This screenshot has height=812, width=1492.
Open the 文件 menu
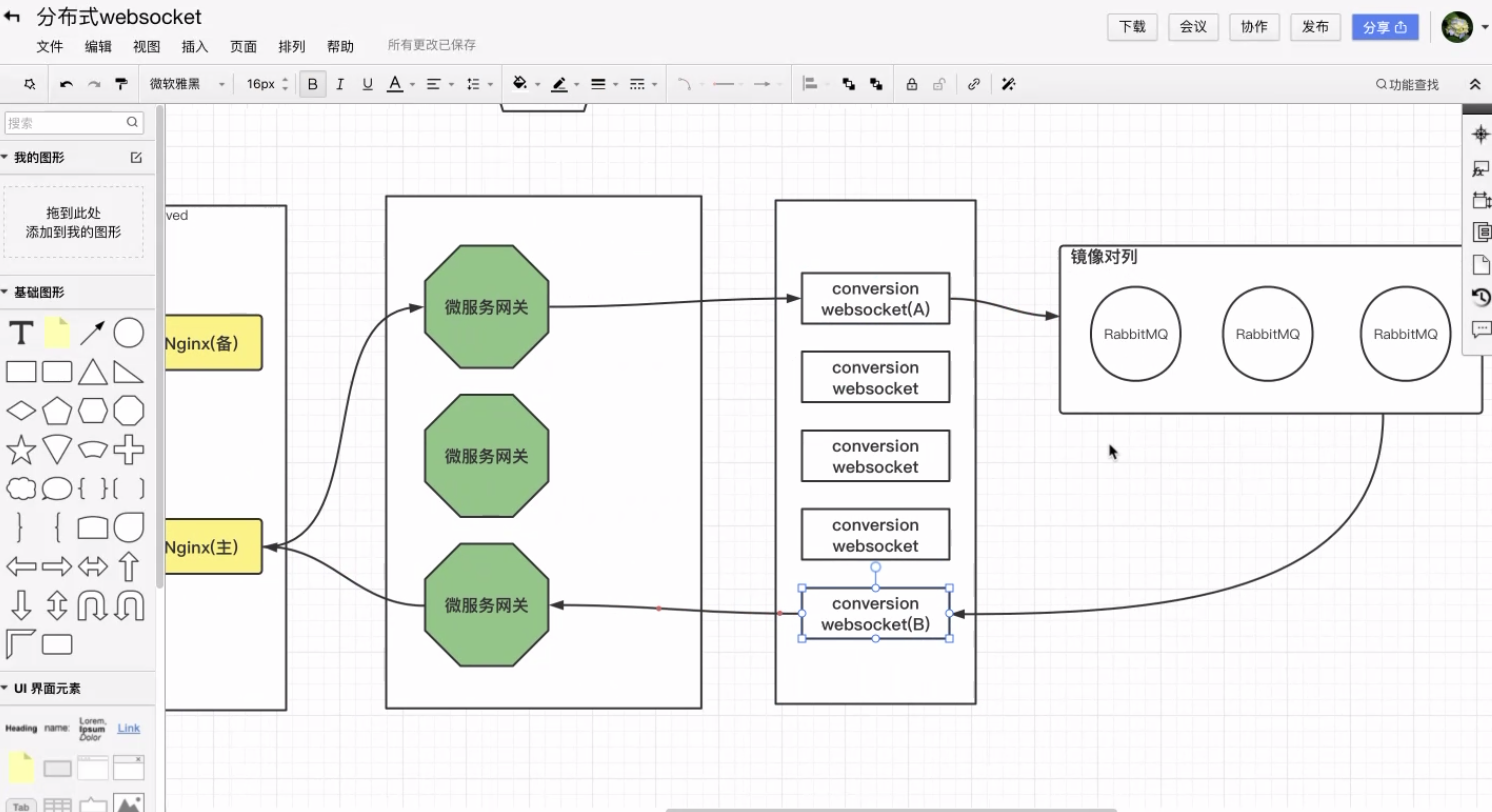point(50,46)
